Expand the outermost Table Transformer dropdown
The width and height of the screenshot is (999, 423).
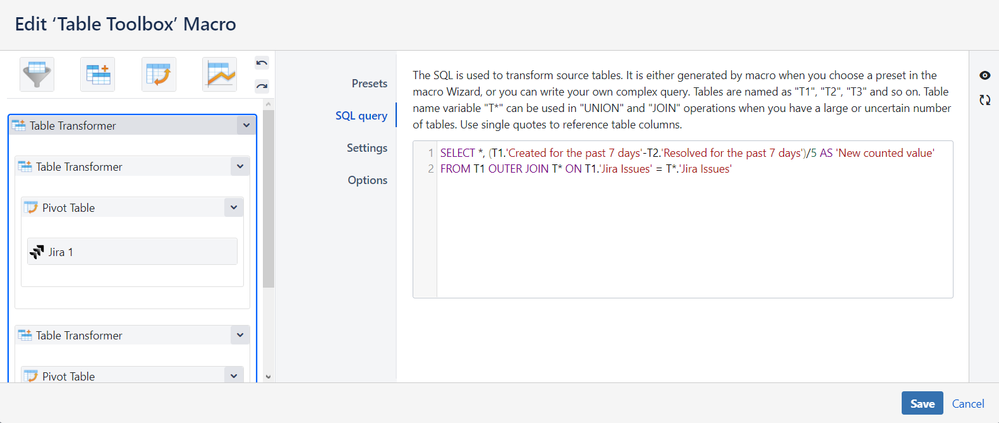[245, 126]
